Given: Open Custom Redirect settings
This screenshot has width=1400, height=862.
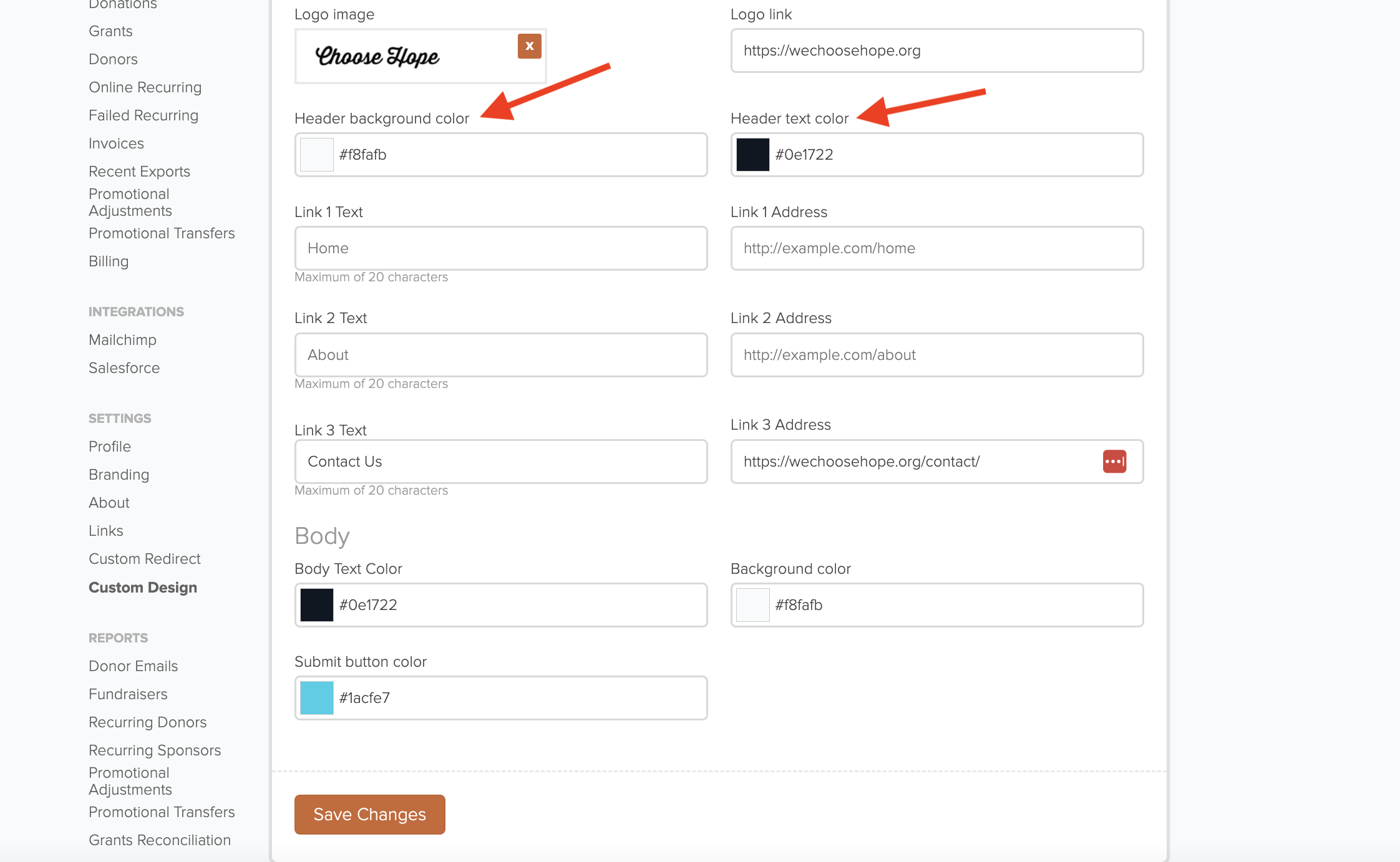Looking at the screenshot, I should [144, 559].
